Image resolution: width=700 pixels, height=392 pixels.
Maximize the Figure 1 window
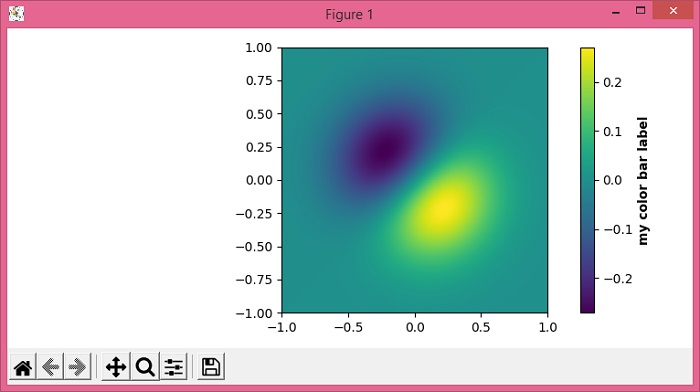click(x=640, y=11)
